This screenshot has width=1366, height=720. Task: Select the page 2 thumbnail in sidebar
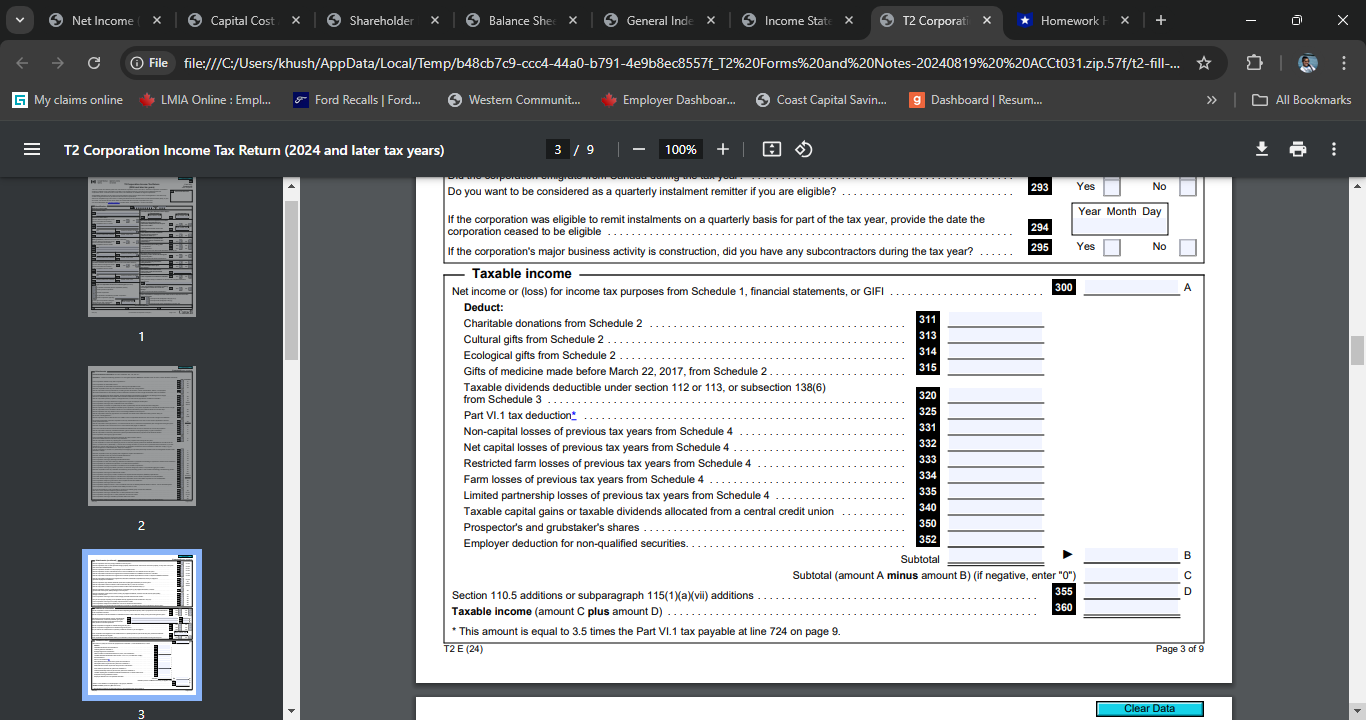[x=141, y=436]
